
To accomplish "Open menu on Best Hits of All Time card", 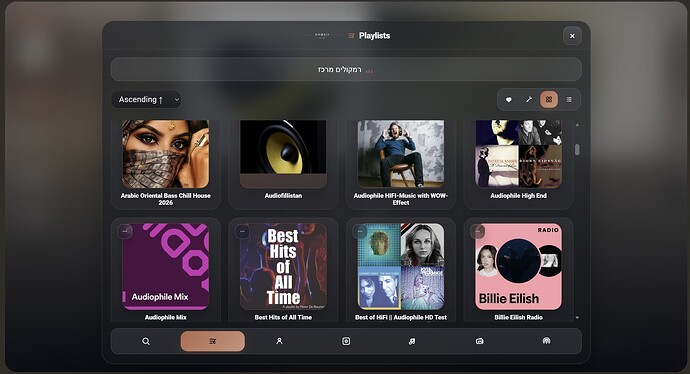I will [x=242, y=231].
